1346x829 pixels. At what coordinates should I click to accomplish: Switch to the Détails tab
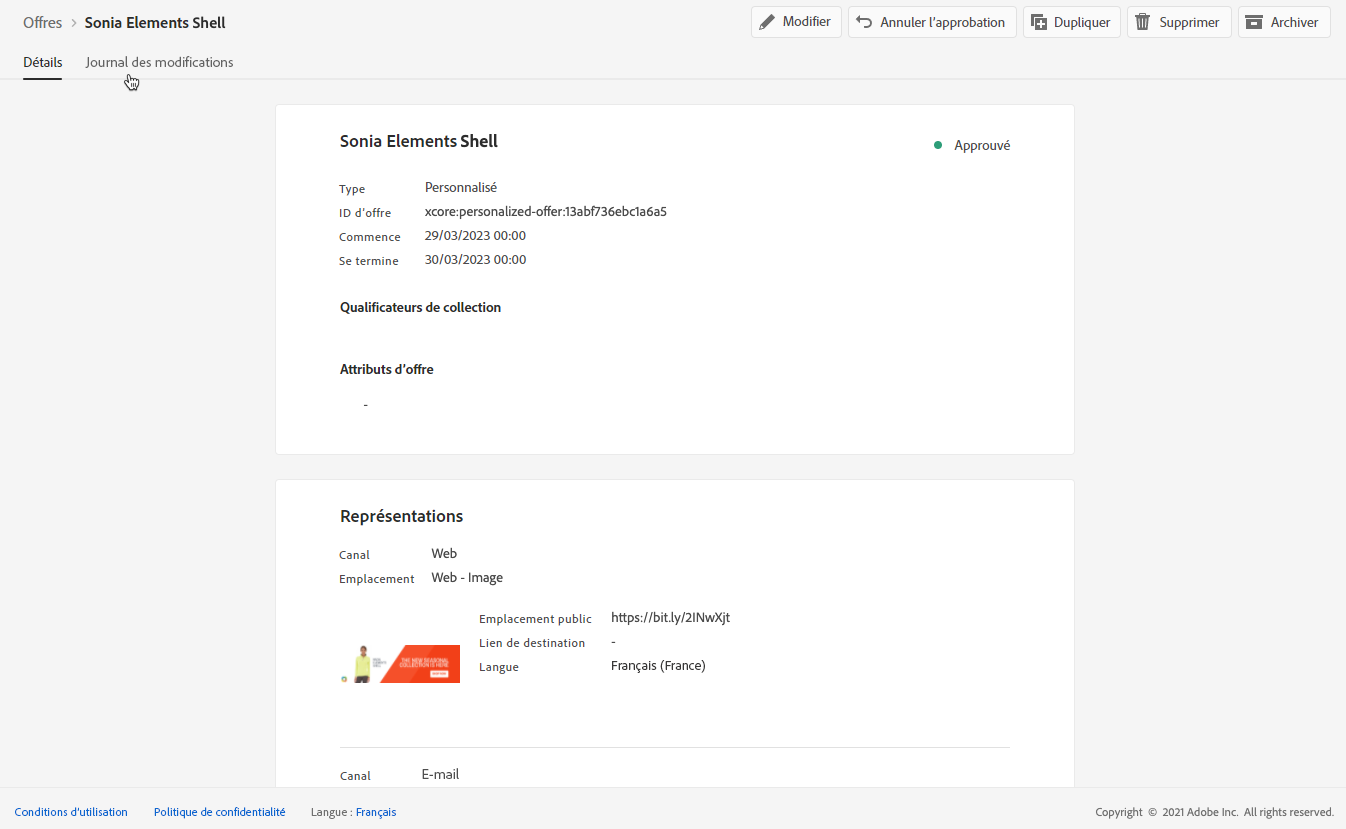(x=43, y=62)
